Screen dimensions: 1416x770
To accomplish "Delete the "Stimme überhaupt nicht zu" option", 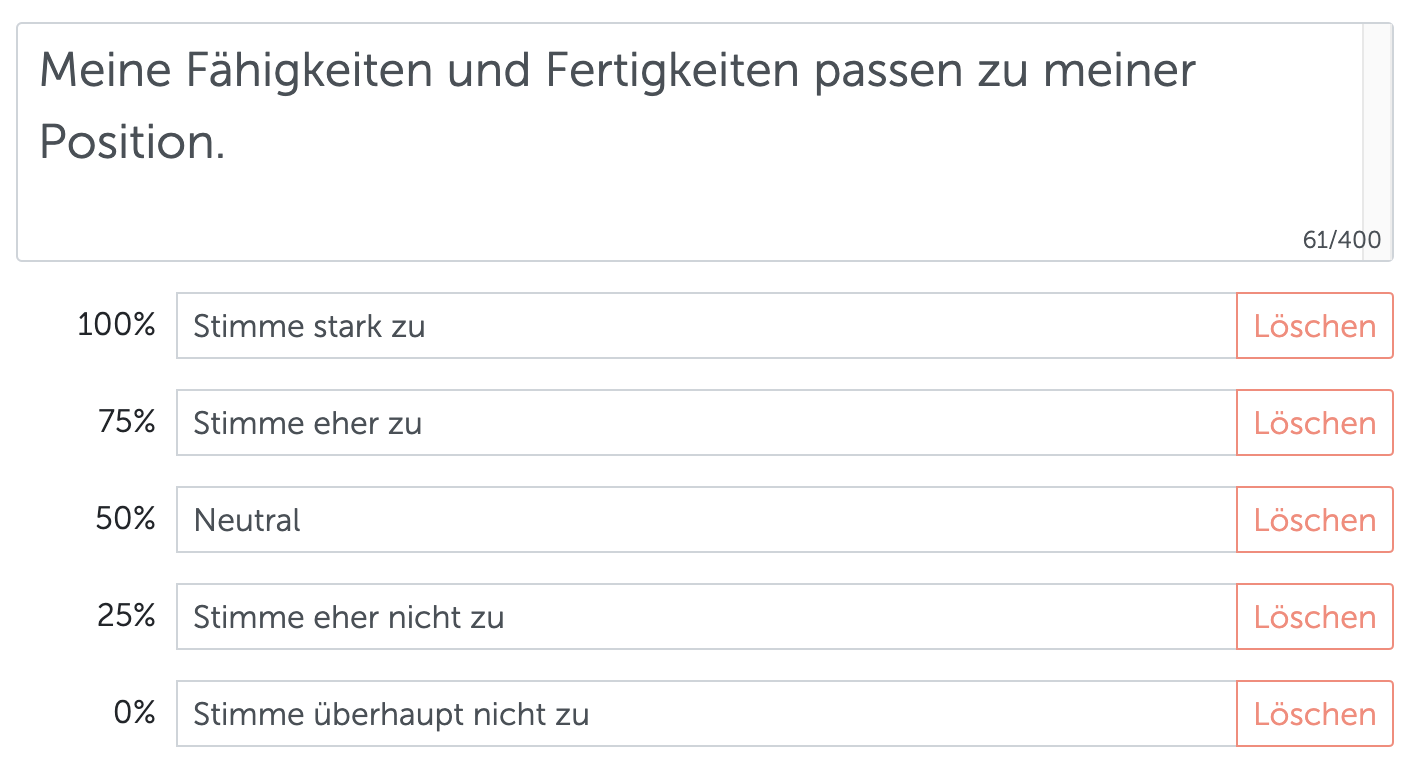I will tap(1314, 713).
